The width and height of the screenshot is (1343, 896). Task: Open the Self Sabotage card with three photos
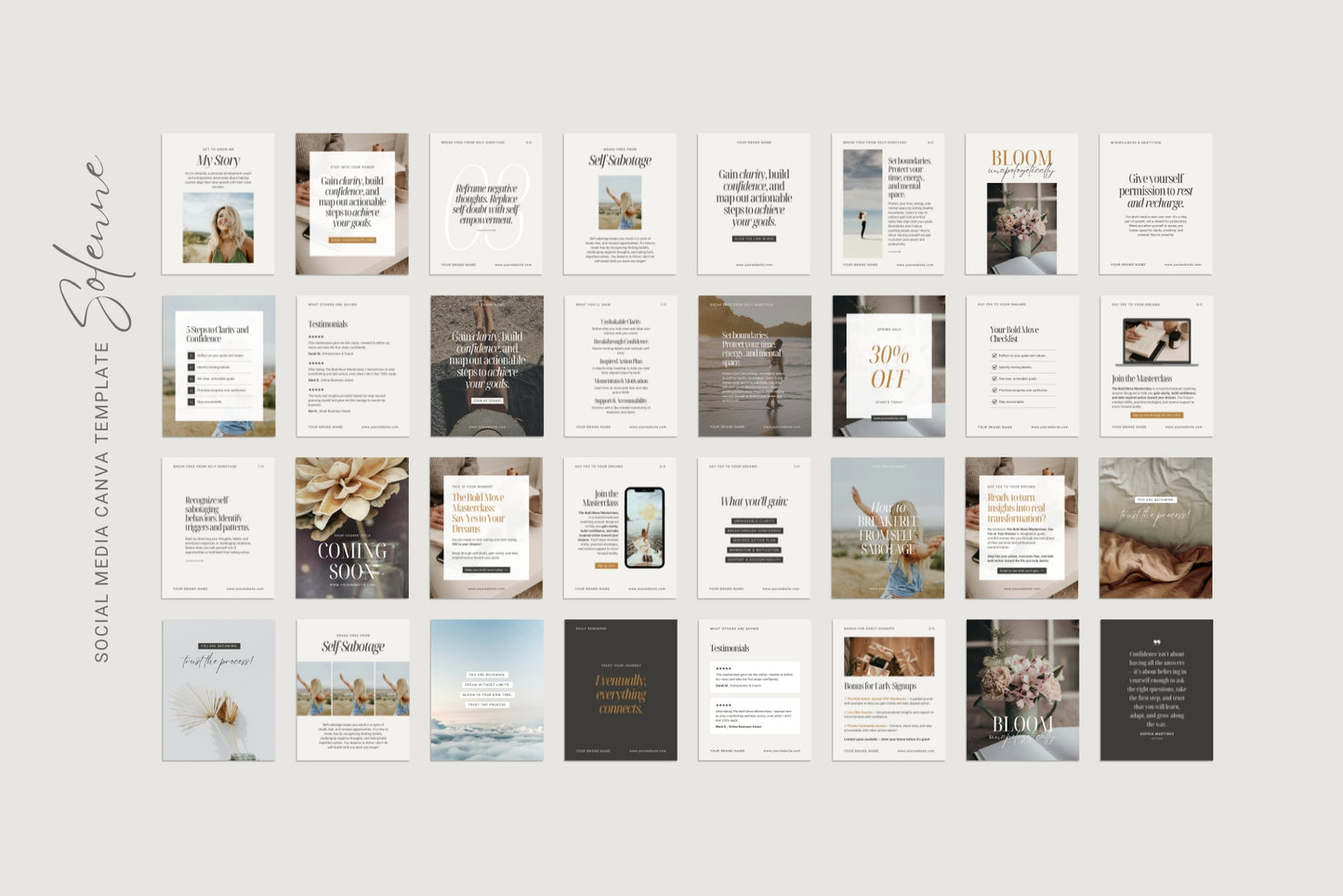(x=352, y=690)
